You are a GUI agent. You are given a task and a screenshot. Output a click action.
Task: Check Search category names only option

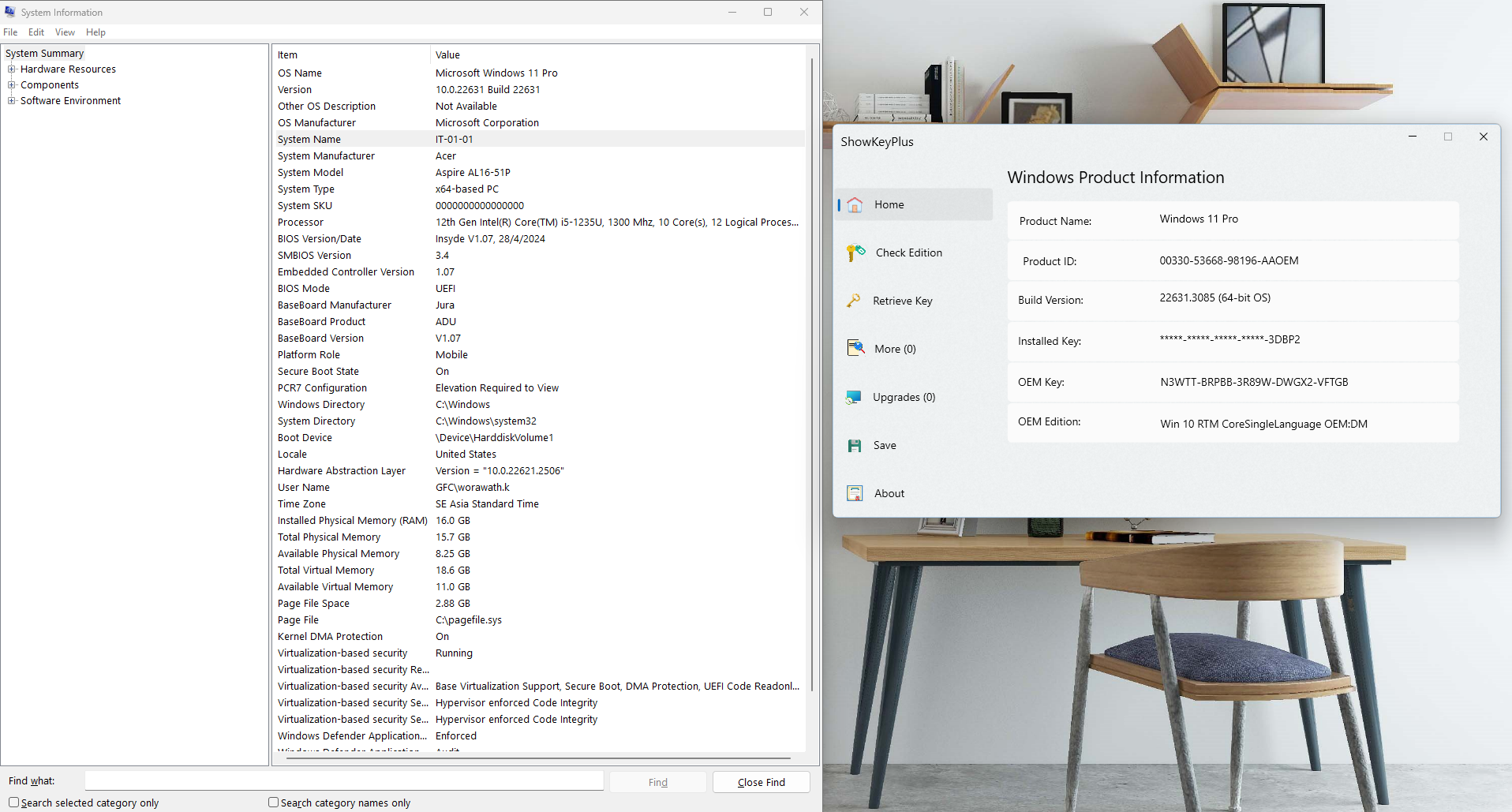coord(274,803)
